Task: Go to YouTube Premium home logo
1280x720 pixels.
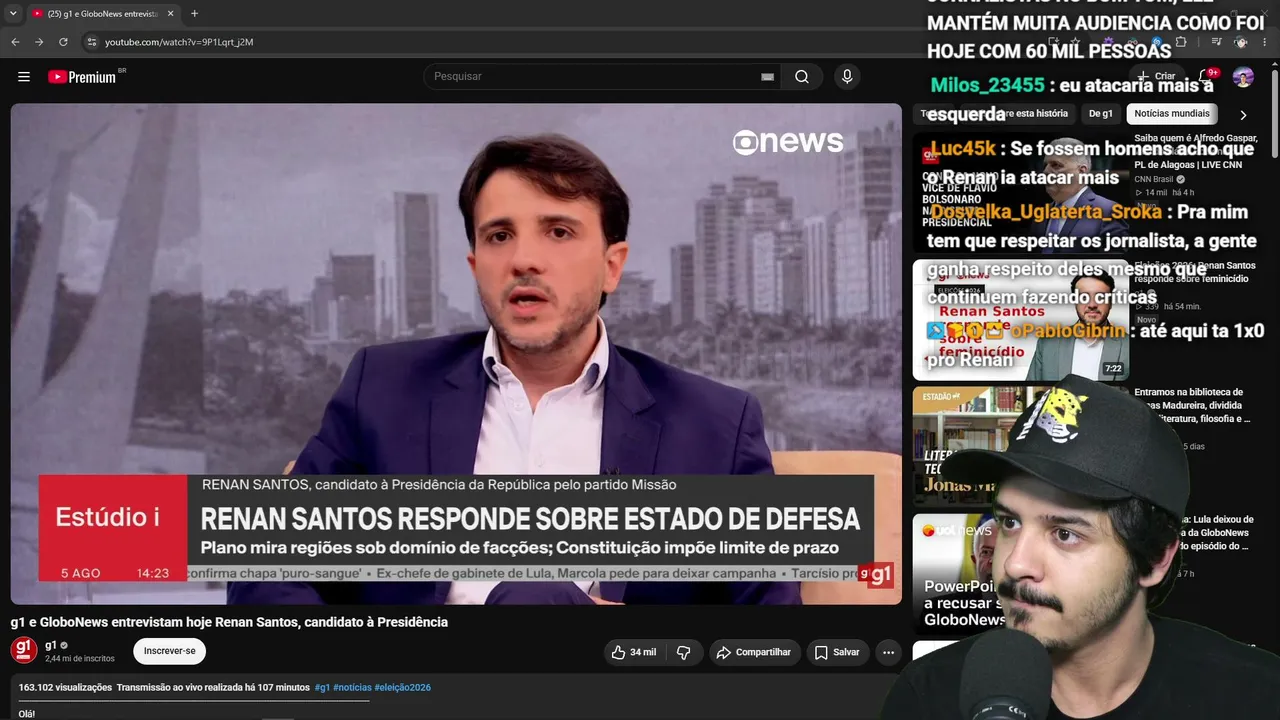Action: [82, 77]
